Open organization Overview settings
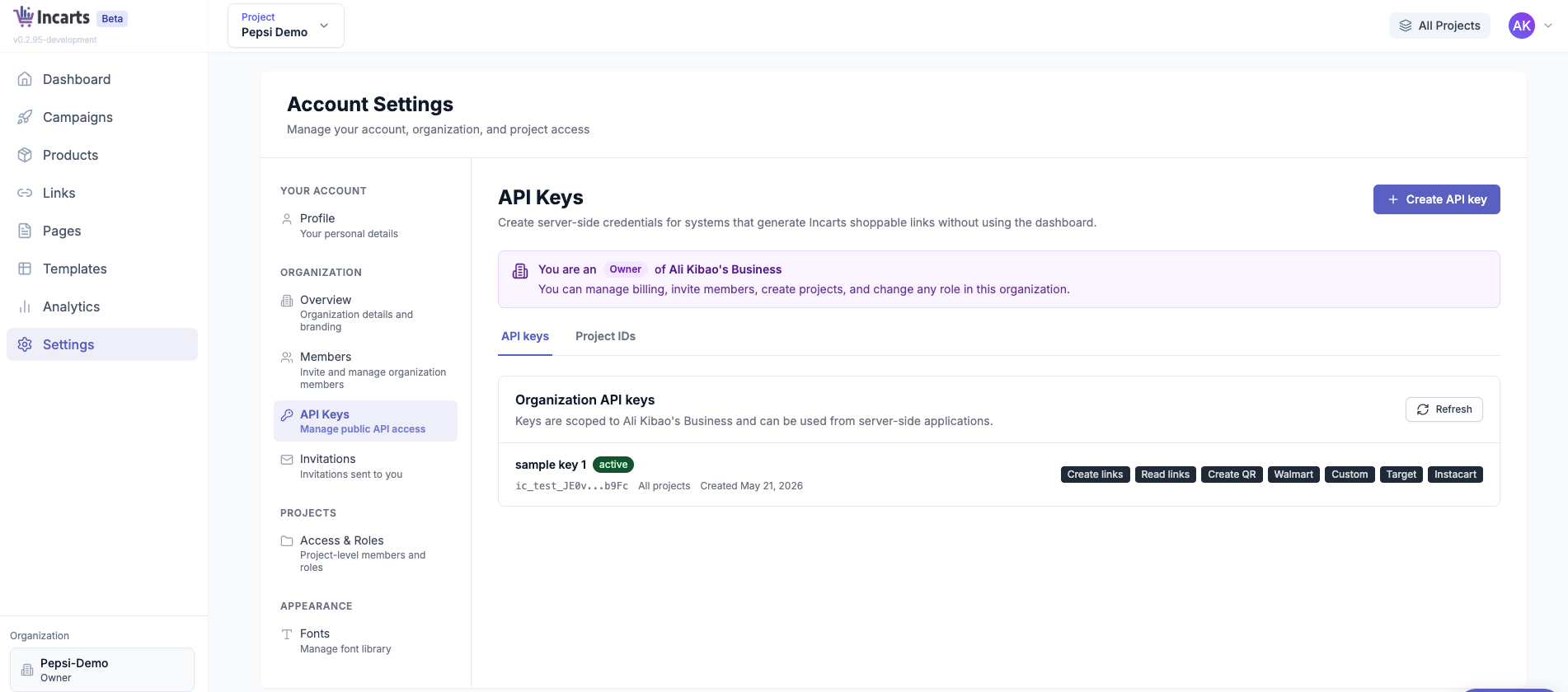 (x=365, y=313)
